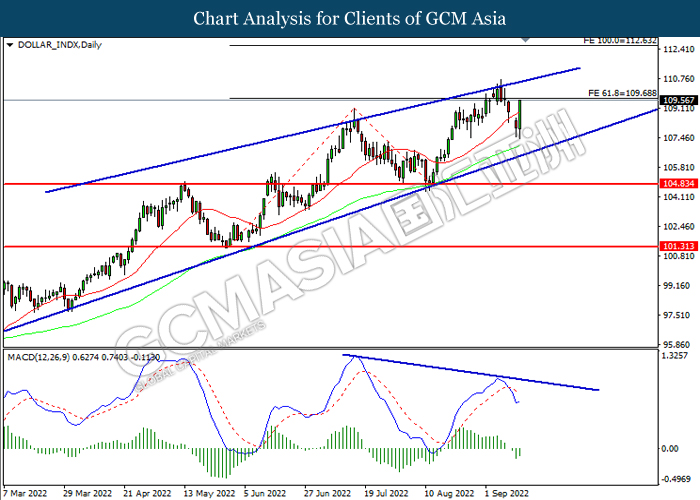Click the 95.860 price scale value
Screen dimensions: 700x500
coord(679,345)
